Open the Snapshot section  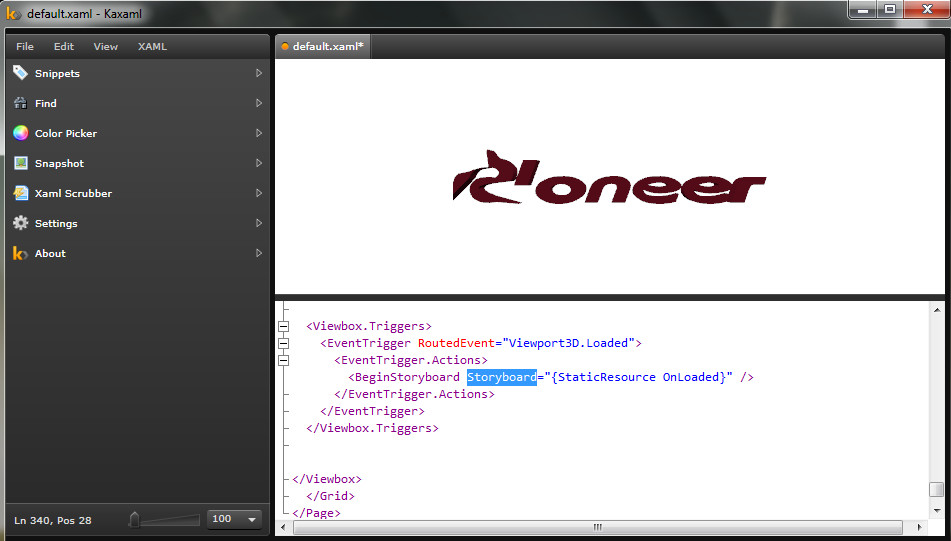coord(138,163)
